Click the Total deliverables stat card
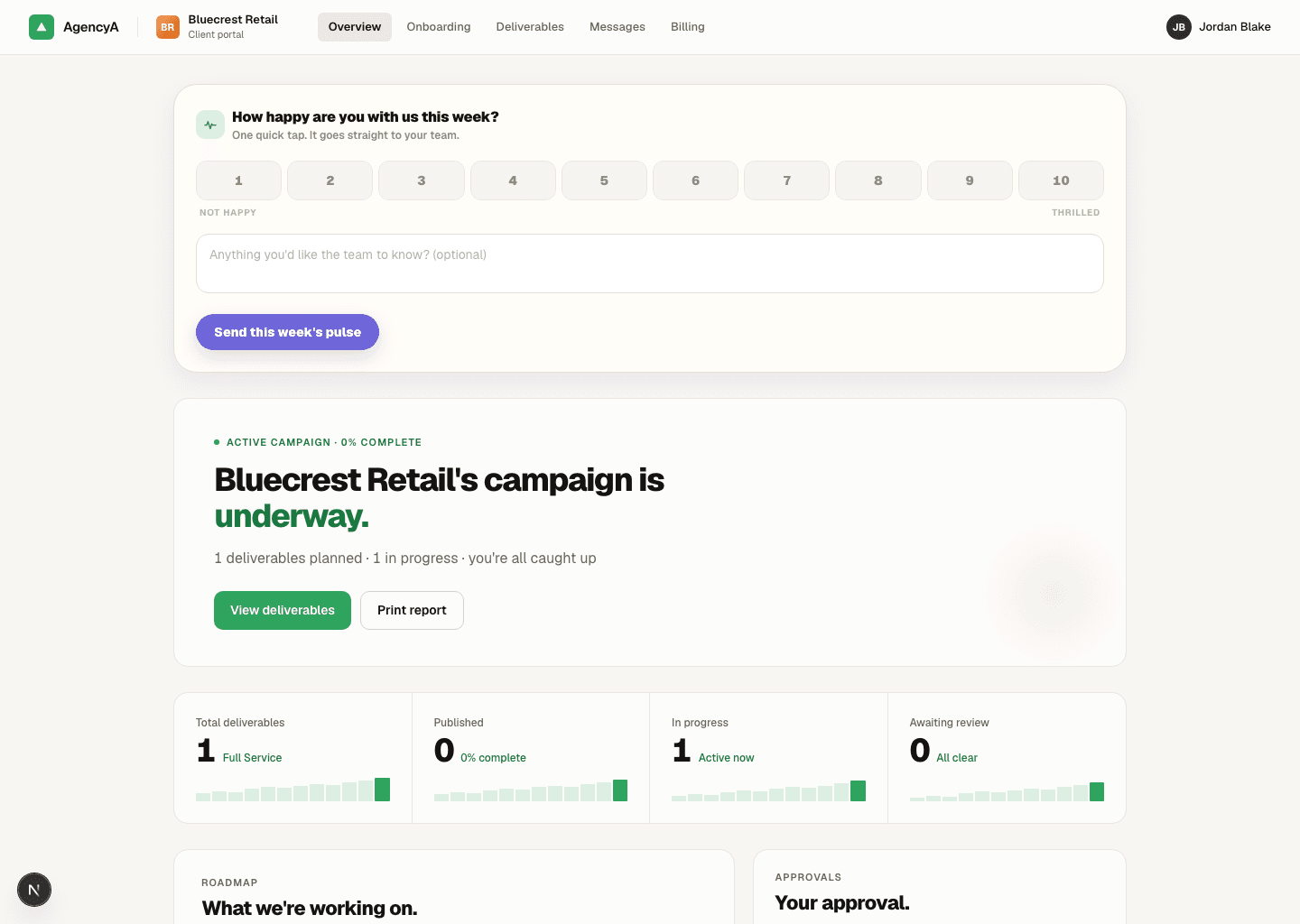 pyautogui.click(x=293, y=758)
